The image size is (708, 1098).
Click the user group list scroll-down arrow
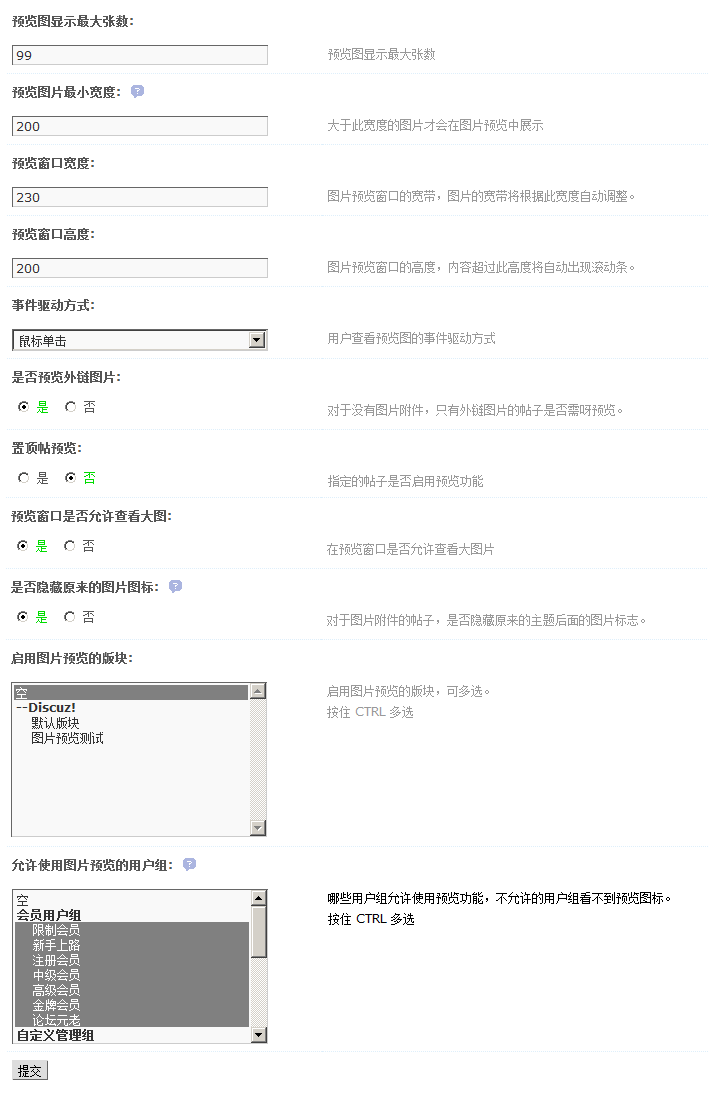(258, 1035)
